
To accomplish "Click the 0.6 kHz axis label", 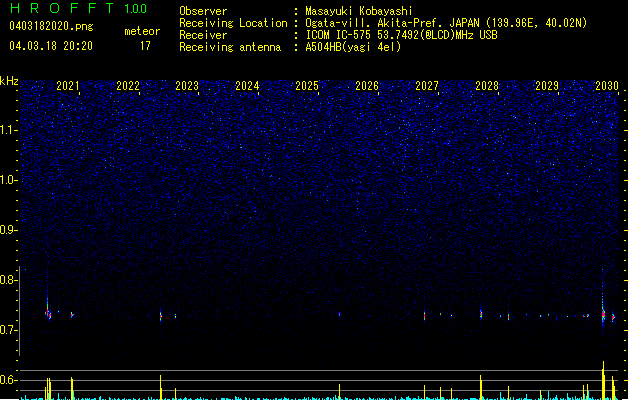I will coord(8,380).
